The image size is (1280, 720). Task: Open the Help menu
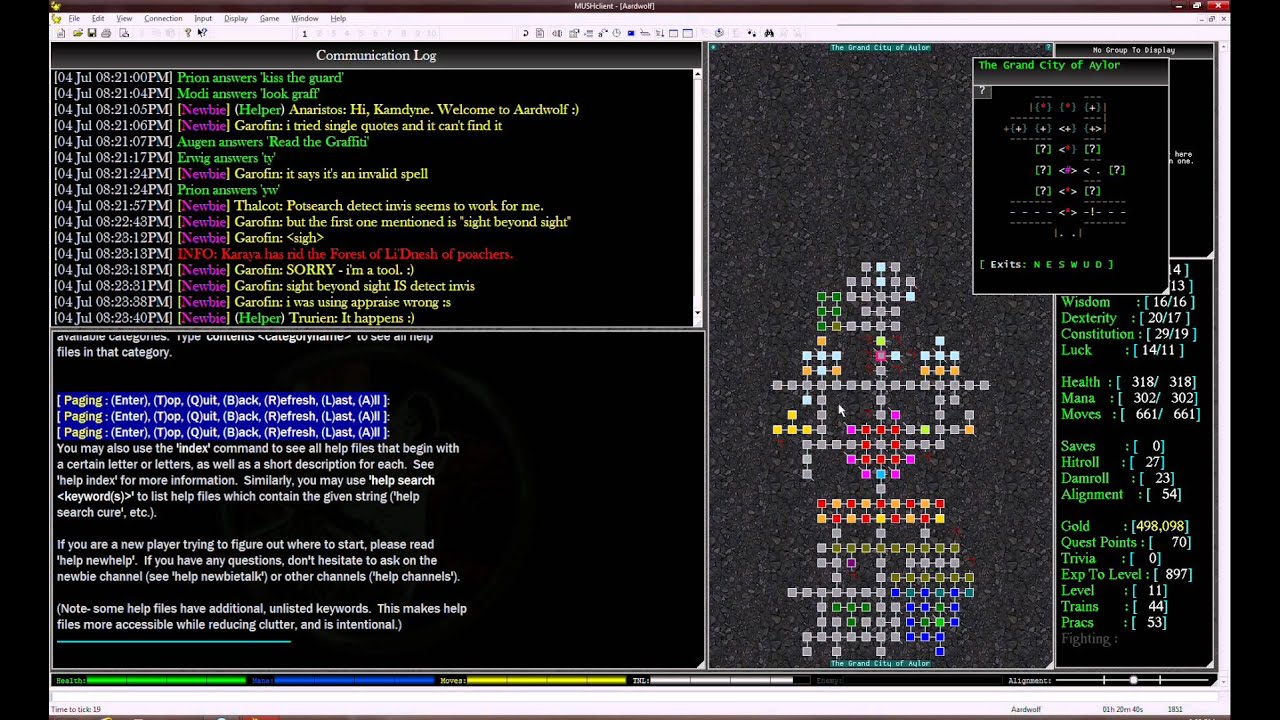point(338,18)
